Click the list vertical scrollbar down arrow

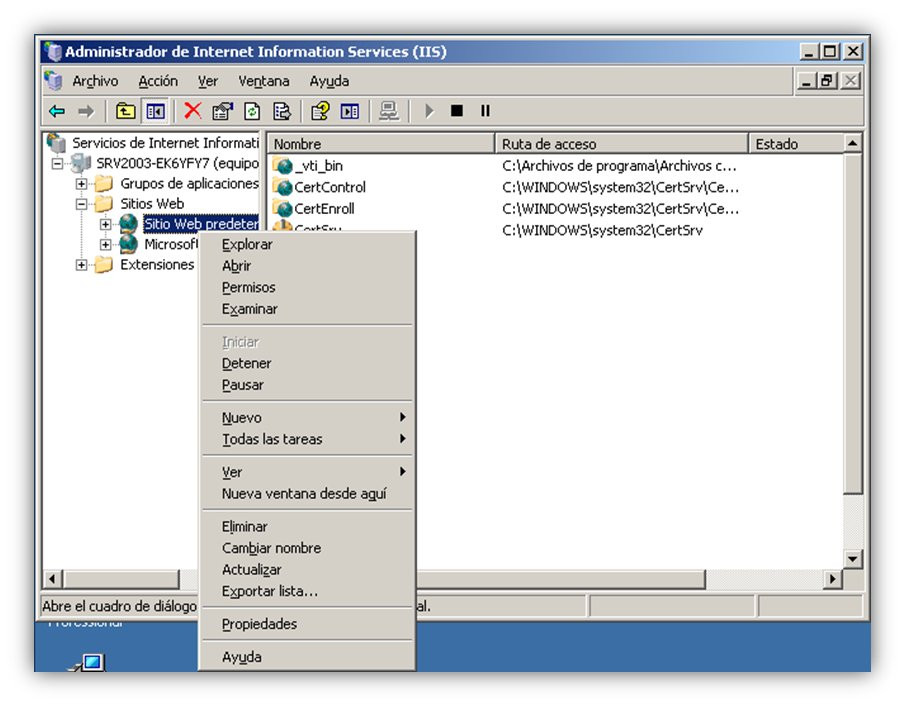tap(852, 558)
